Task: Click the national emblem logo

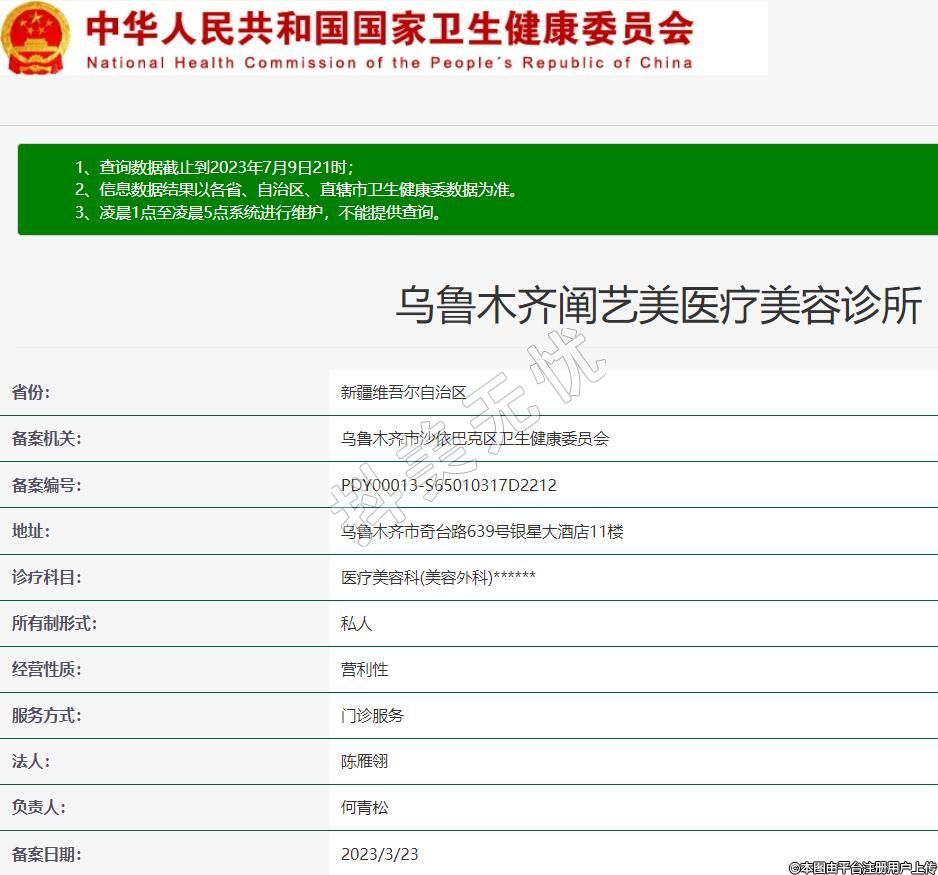Action: (x=35, y=38)
